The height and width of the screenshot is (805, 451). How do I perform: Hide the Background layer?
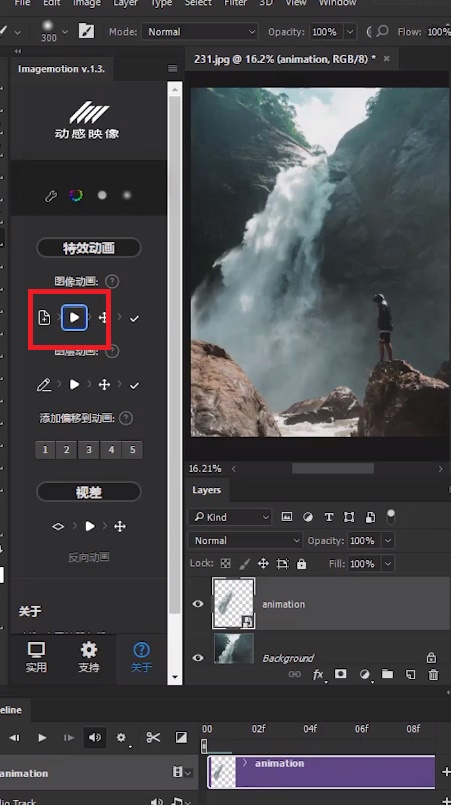[x=198, y=657]
